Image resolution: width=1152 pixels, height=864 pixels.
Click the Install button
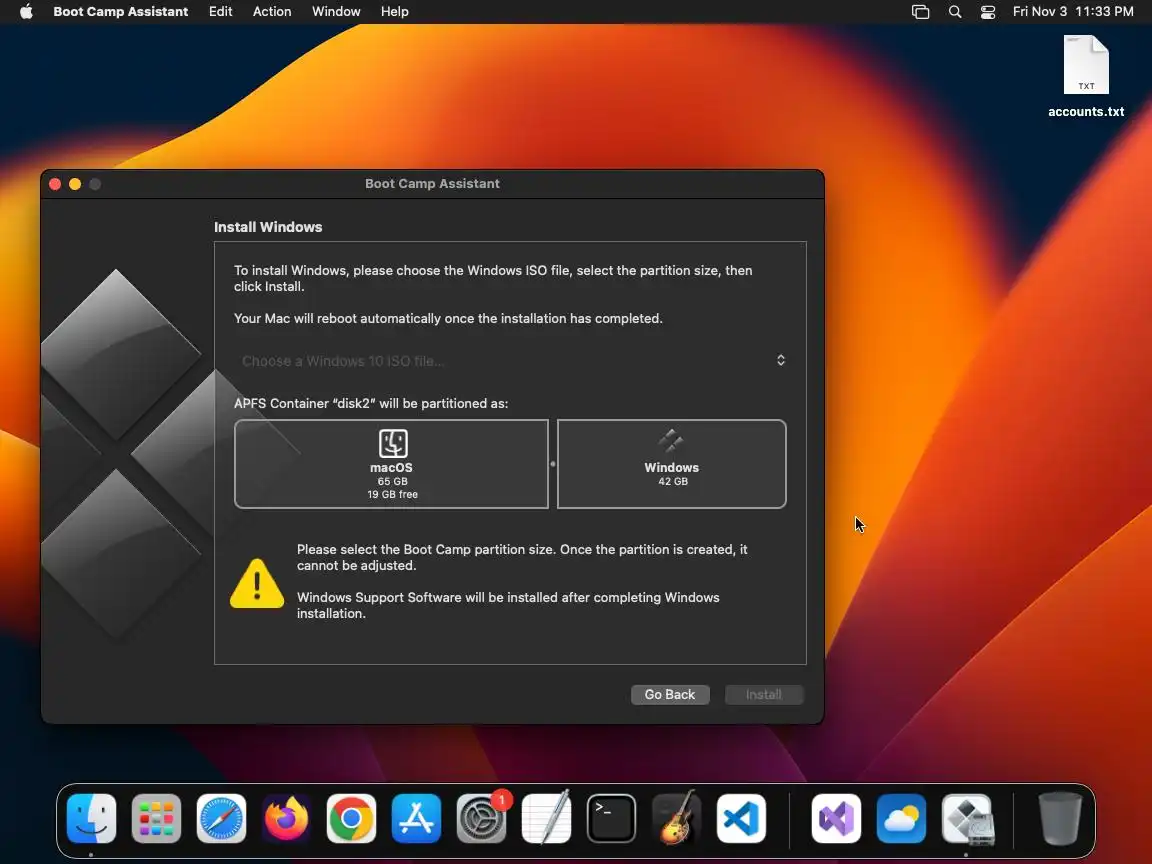pos(764,694)
